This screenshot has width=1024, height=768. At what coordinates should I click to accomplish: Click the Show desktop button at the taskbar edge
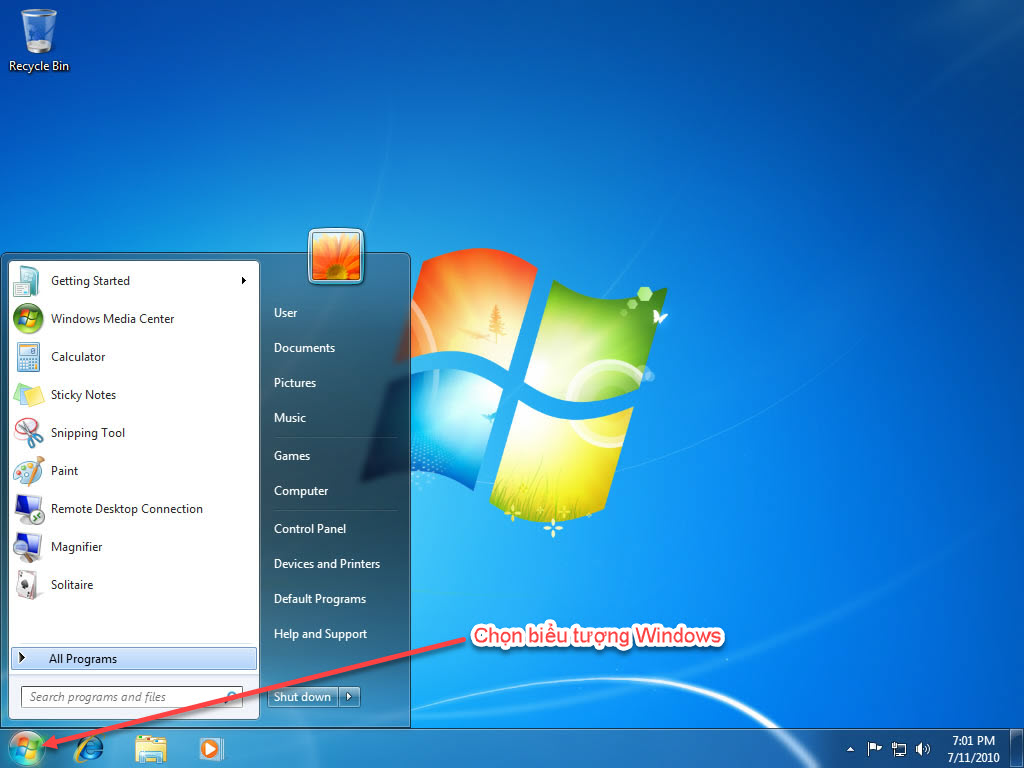coord(1017,748)
